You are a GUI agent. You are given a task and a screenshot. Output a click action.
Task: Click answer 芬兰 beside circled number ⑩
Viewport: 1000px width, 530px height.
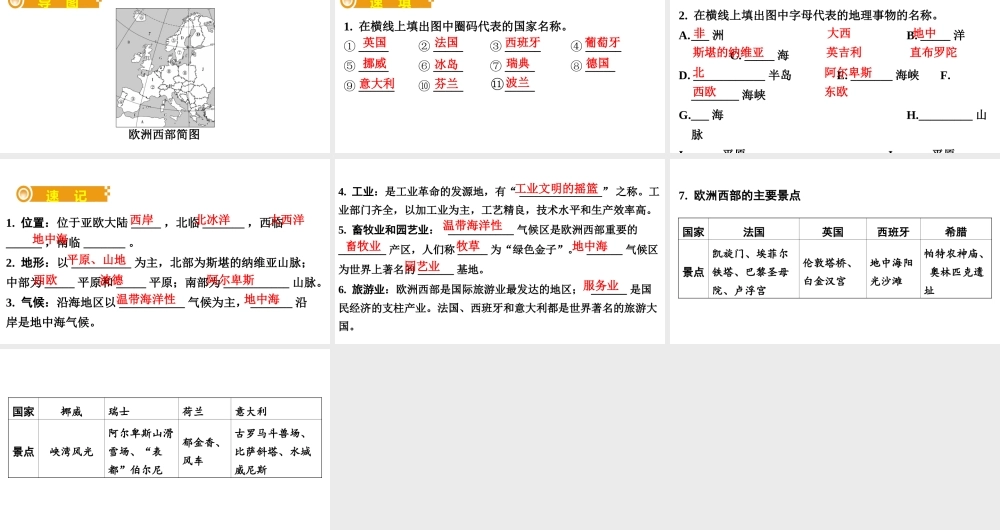[x=446, y=84]
